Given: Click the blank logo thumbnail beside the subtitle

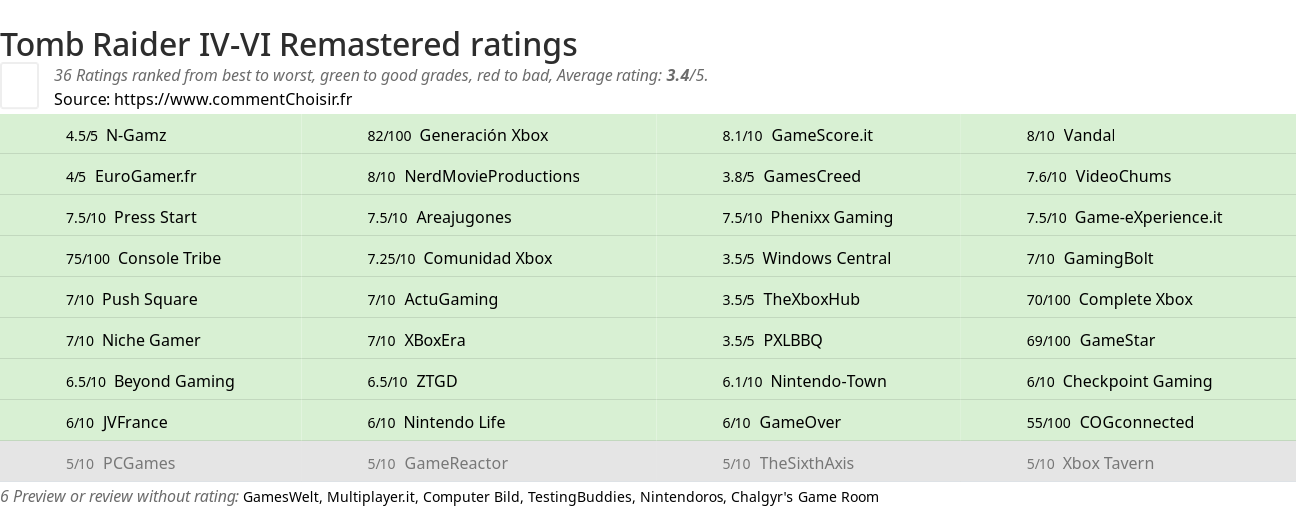Looking at the screenshot, I should click(x=19, y=85).
